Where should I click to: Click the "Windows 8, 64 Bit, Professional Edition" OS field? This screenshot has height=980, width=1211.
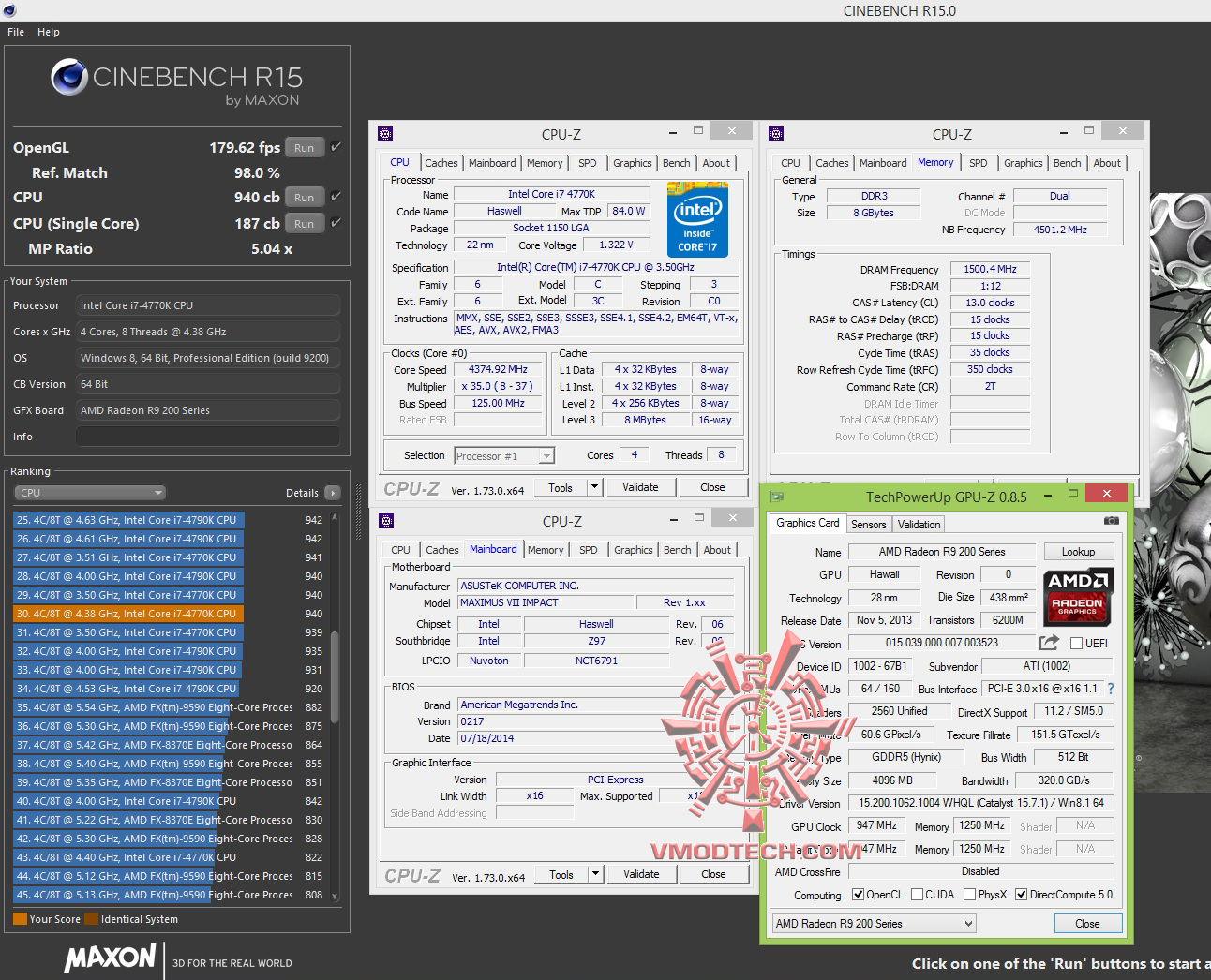click(x=208, y=358)
